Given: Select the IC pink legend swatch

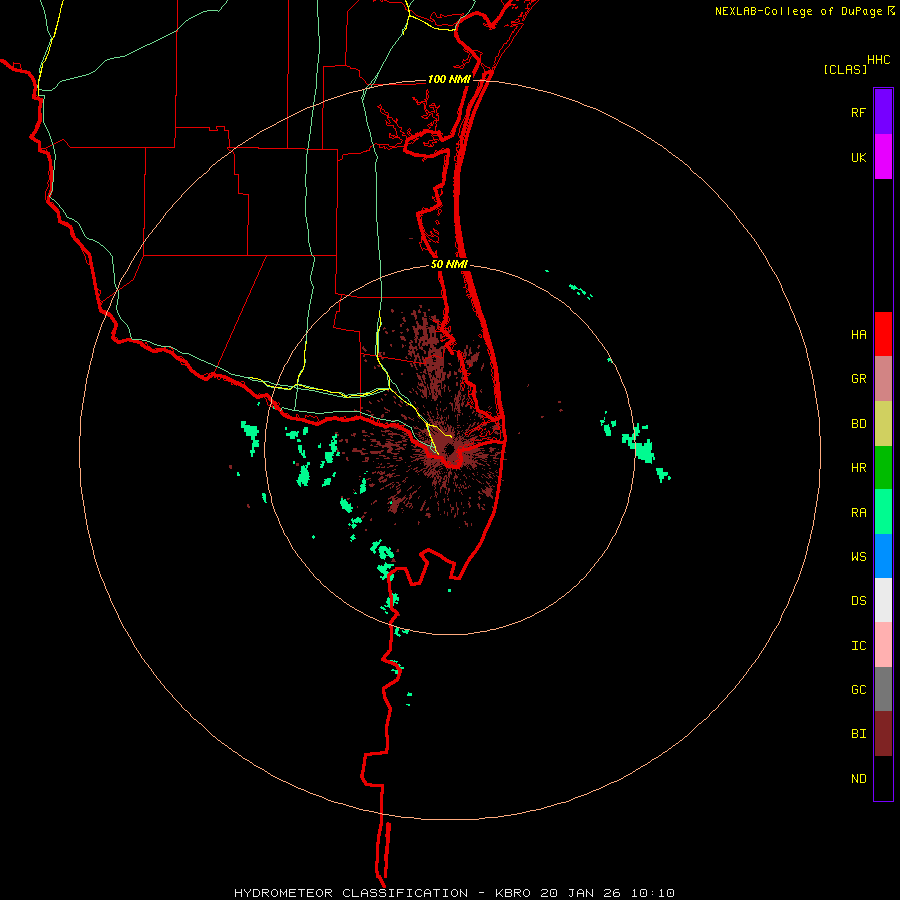Looking at the screenshot, I should tap(883, 645).
